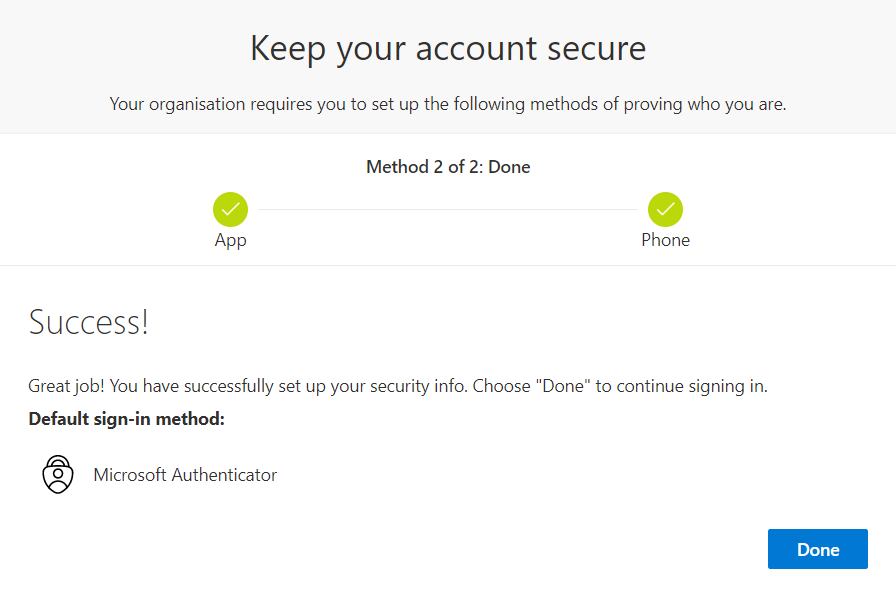Click the blue Done button
The image size is (896, 599).
pos(817,549)
